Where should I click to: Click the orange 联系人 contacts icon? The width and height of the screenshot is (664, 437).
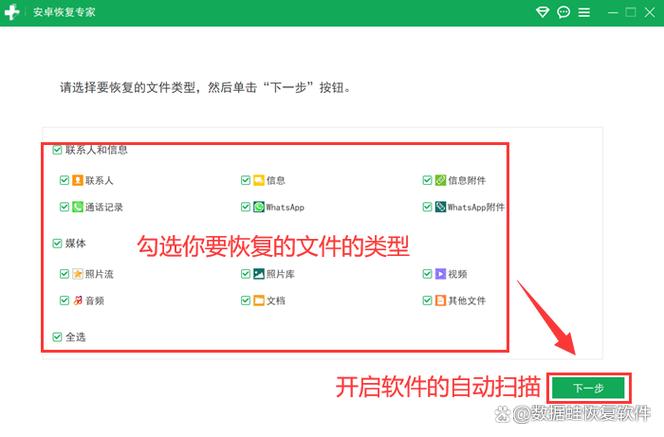(77, 180)
